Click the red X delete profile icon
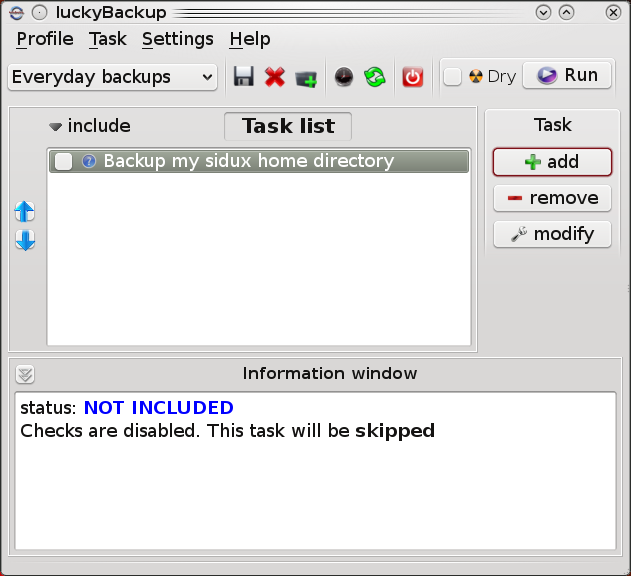Screen dimensions: 631x576 tap(274, 77)
